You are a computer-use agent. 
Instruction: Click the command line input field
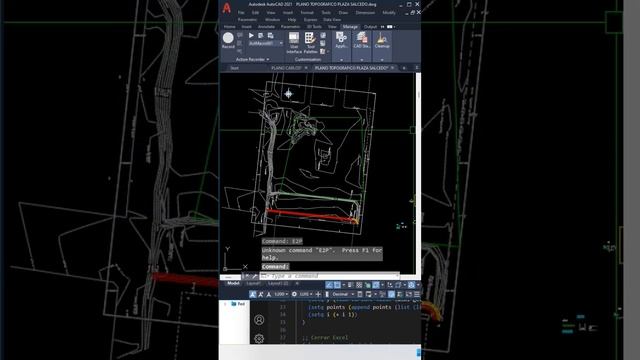tap(330, 276)
